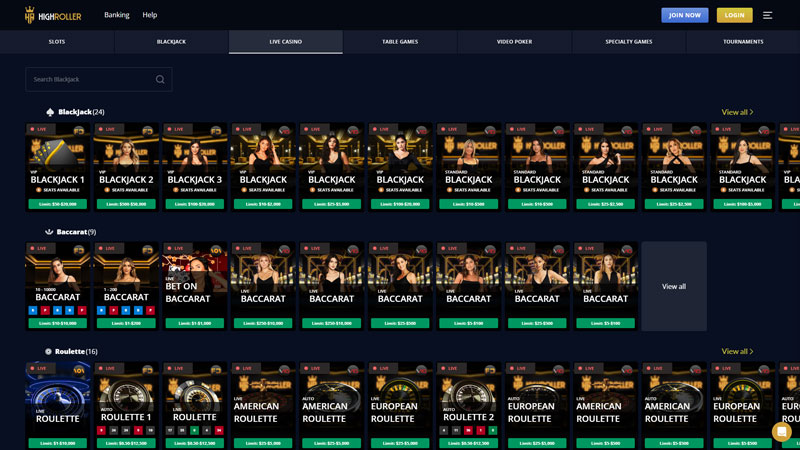Click the limit button under Bet On Baccarat

click(x=194, y=323)
